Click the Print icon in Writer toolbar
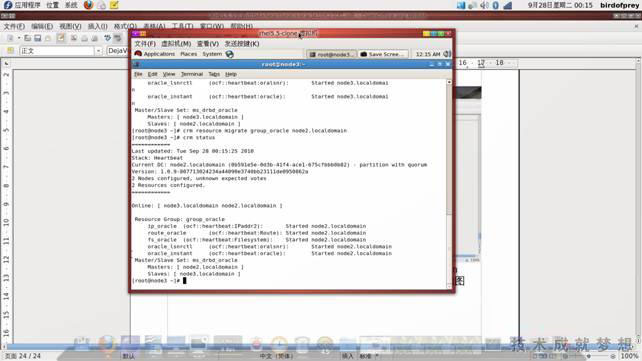The height and width of the screenshot is (361, 642). [x=84, y=38]
